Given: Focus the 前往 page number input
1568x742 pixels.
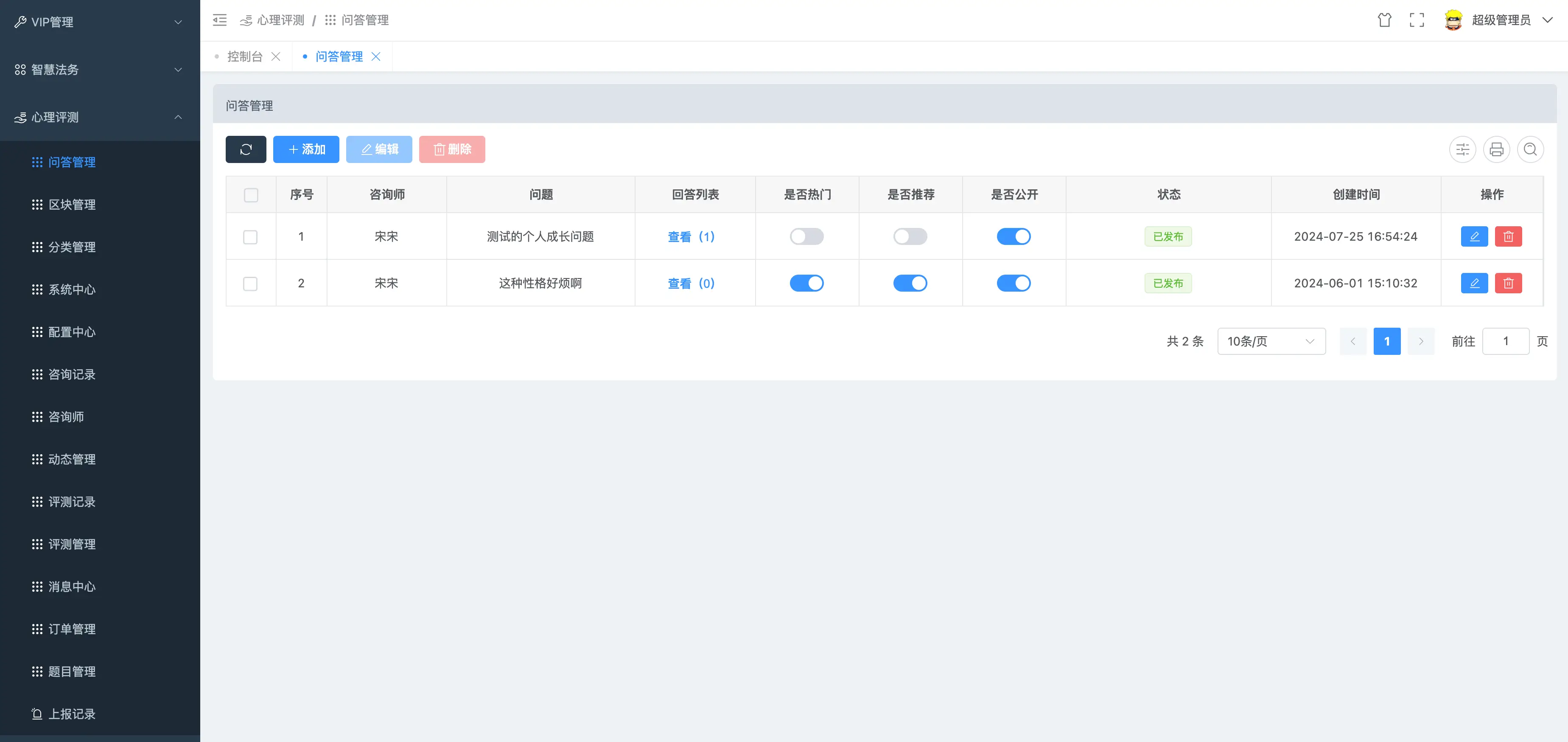Looking at the screenshot, I should point(1506,341).
